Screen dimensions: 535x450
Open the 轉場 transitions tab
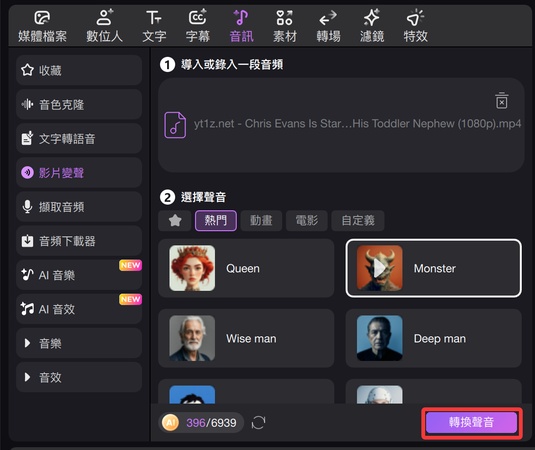pyautogui.click(x=328, y=27)
